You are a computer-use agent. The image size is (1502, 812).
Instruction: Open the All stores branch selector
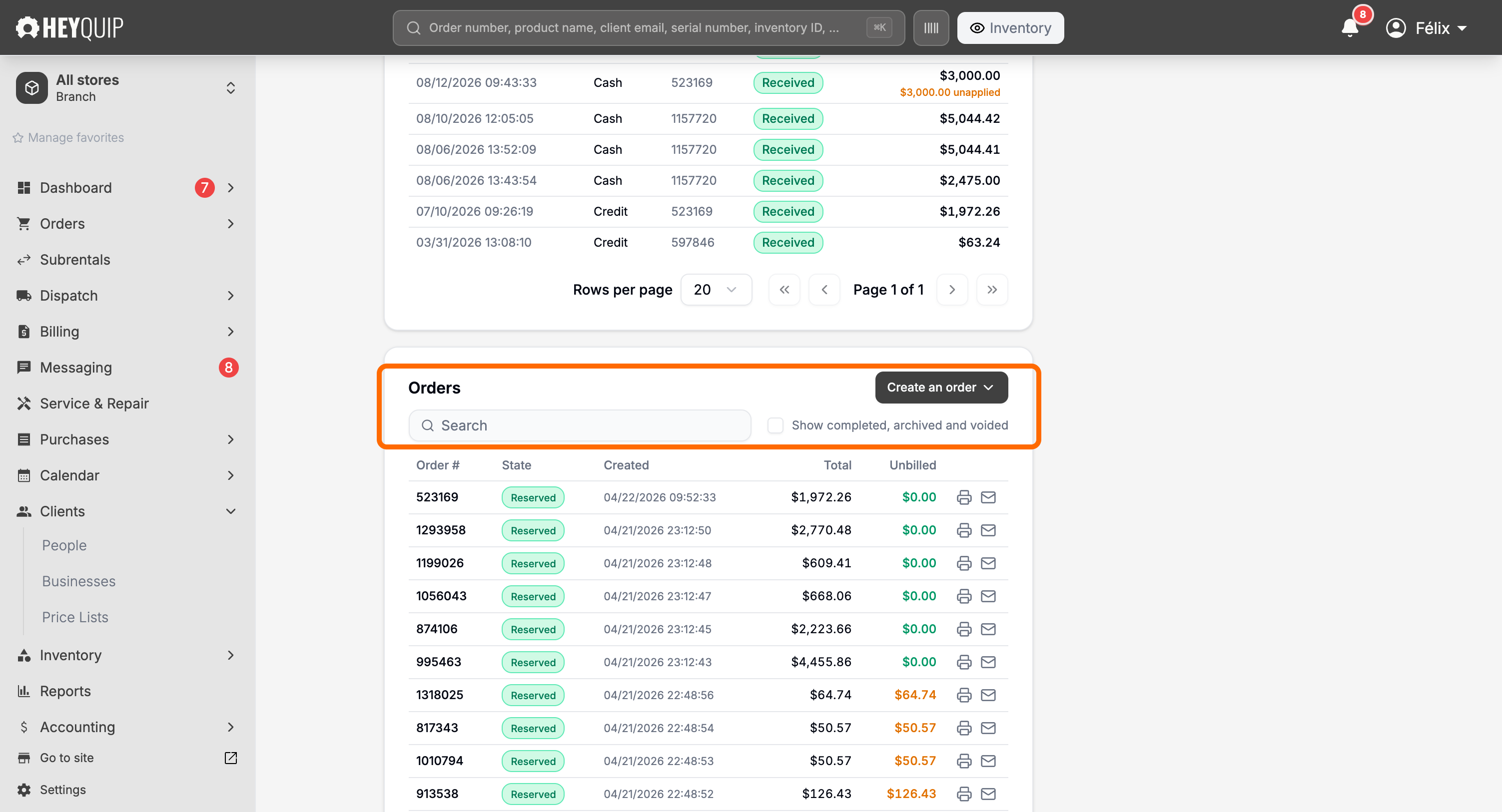(x=127, y=88)
